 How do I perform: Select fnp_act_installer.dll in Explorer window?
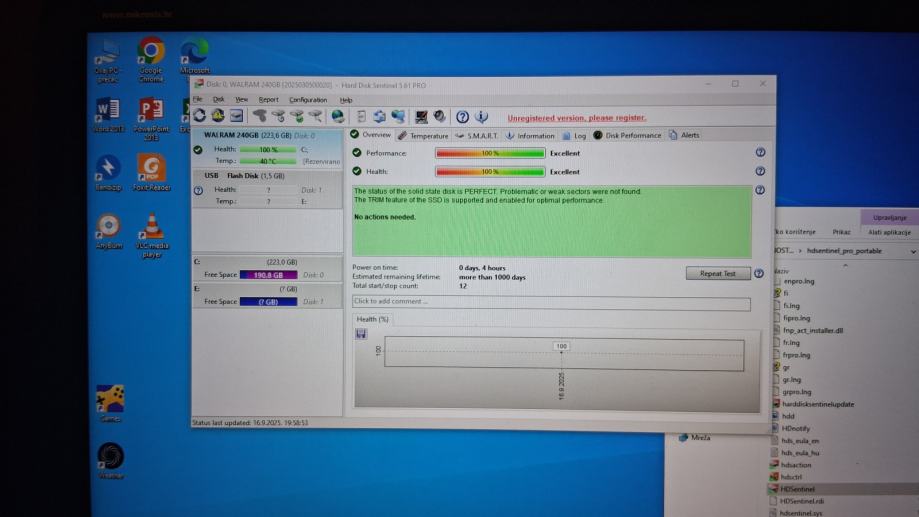click(812, 330)
